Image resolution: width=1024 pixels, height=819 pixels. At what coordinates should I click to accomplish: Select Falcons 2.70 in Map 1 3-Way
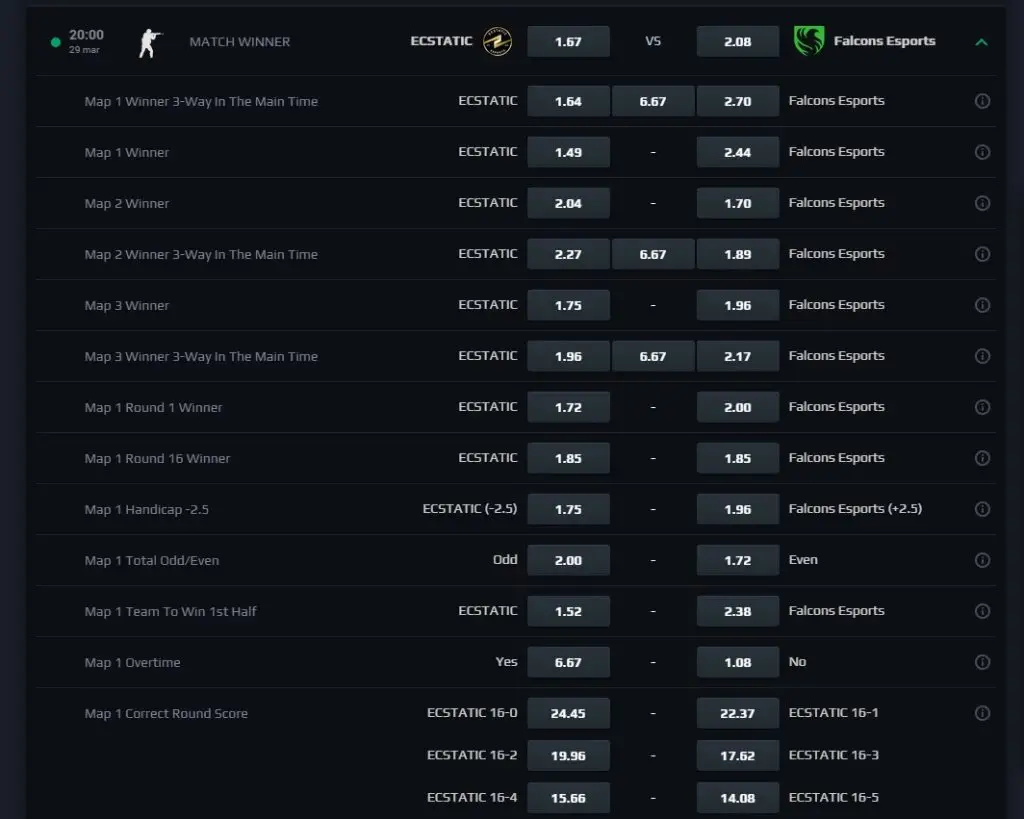coord(737,101)
